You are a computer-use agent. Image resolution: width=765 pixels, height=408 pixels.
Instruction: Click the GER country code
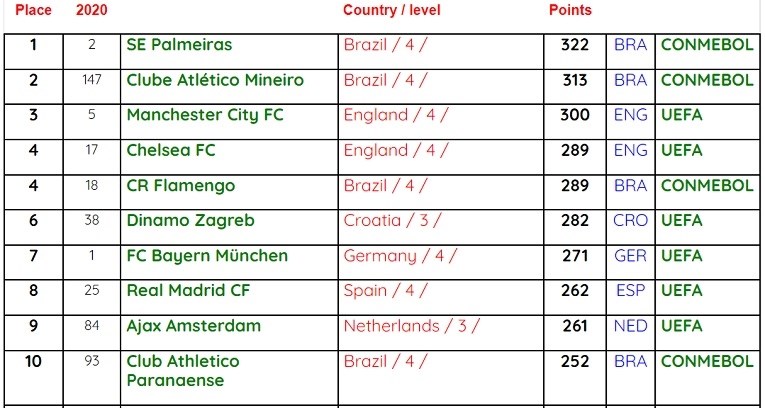pos(630,256)
